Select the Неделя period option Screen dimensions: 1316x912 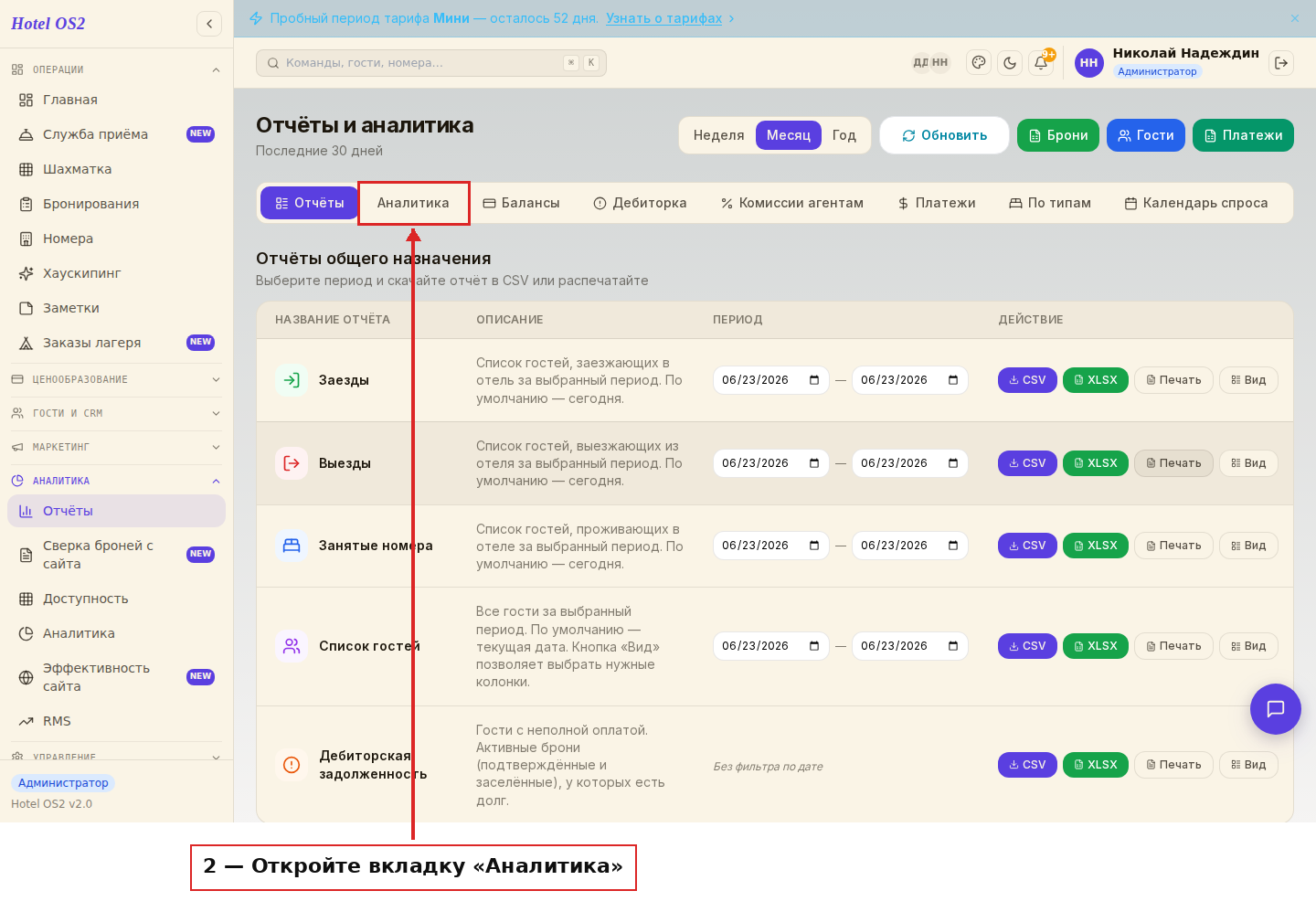pos(718,135)
